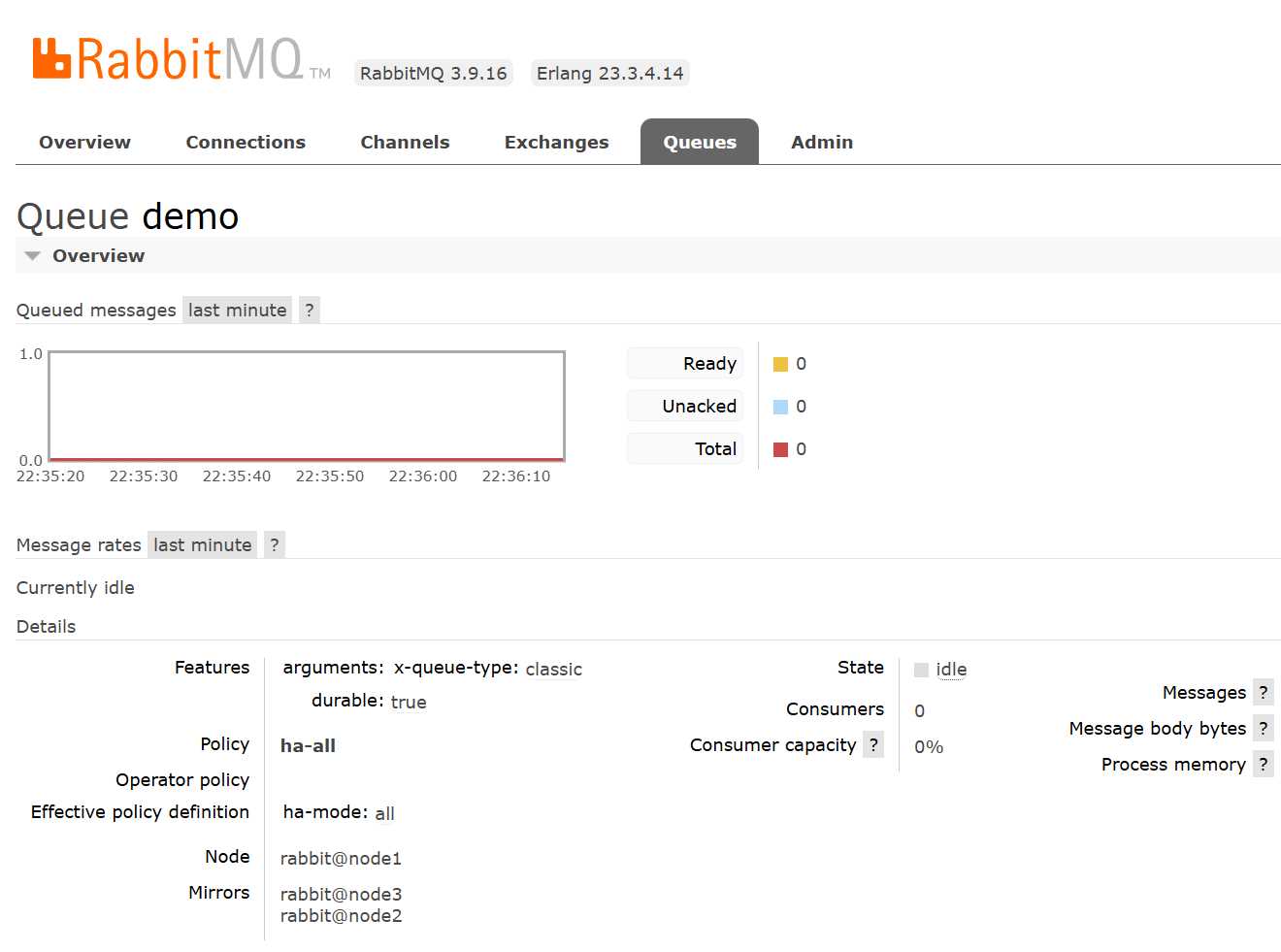This screenshot has height=952, width=1281.
Task: Click the classic queue type value
Action: click(554, 670)
